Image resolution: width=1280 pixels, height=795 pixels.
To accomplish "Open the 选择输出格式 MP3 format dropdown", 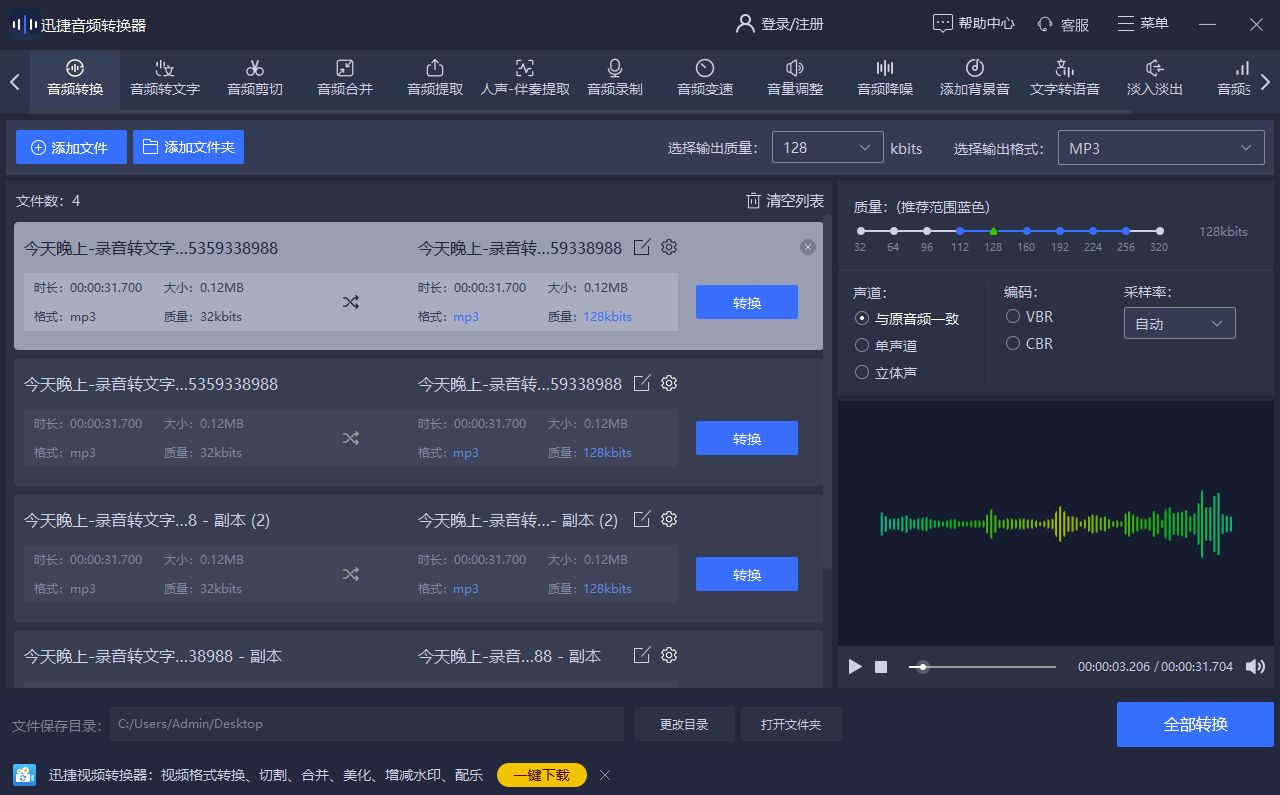I will tap(1160, 147).
